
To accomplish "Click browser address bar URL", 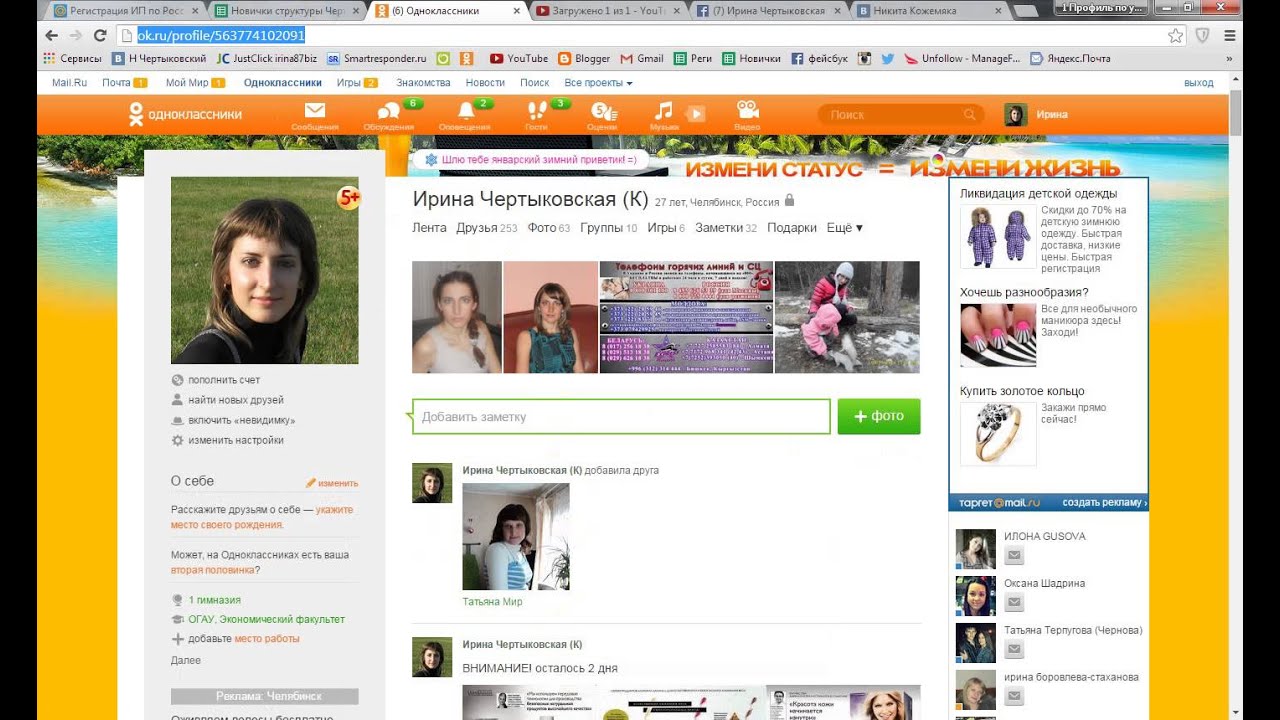I will (x=221, y=35).
